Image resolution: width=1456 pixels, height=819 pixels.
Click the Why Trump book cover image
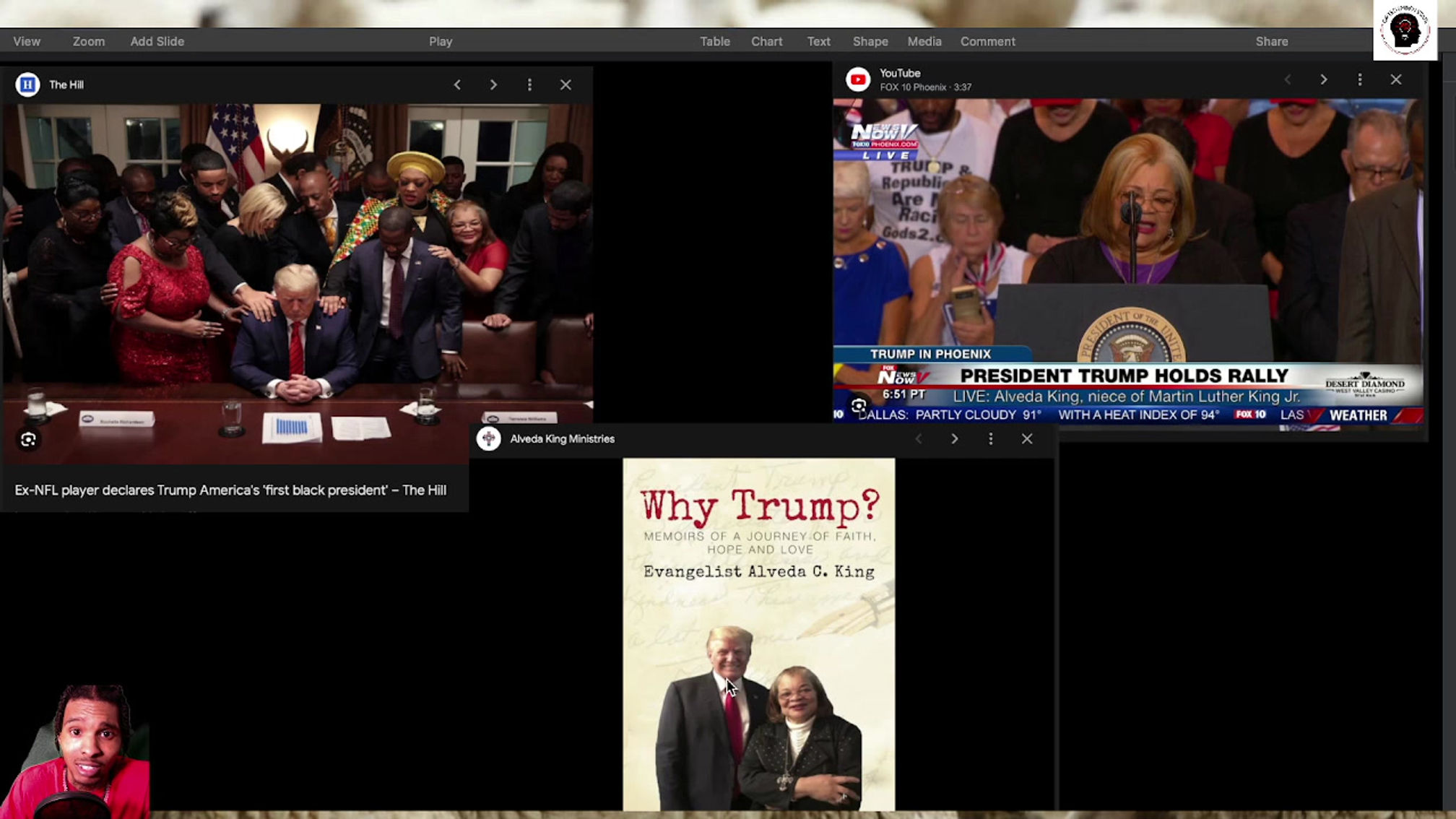(758, 634)
